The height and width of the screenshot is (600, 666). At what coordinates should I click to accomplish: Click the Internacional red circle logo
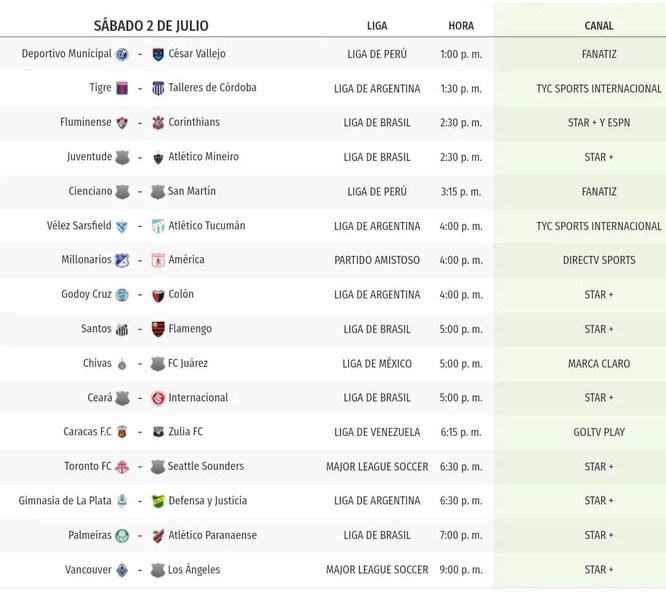[158, 398]
